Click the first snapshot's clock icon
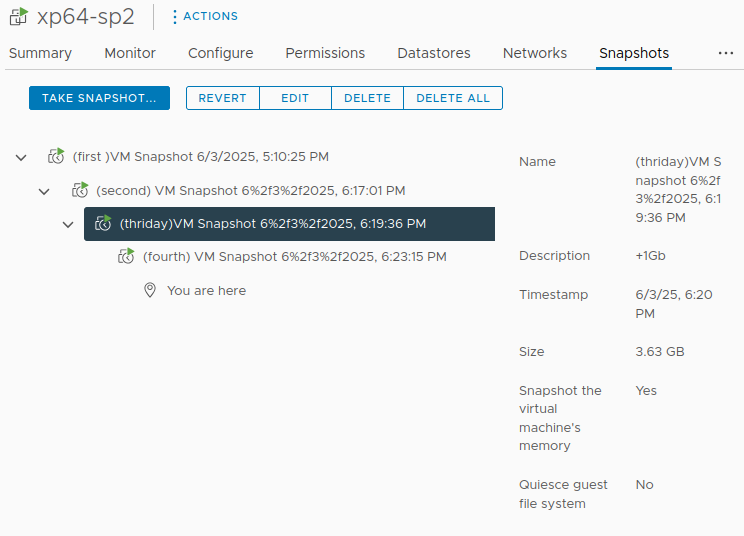Viewport: 744px width, 536px height. coord(57,157)
